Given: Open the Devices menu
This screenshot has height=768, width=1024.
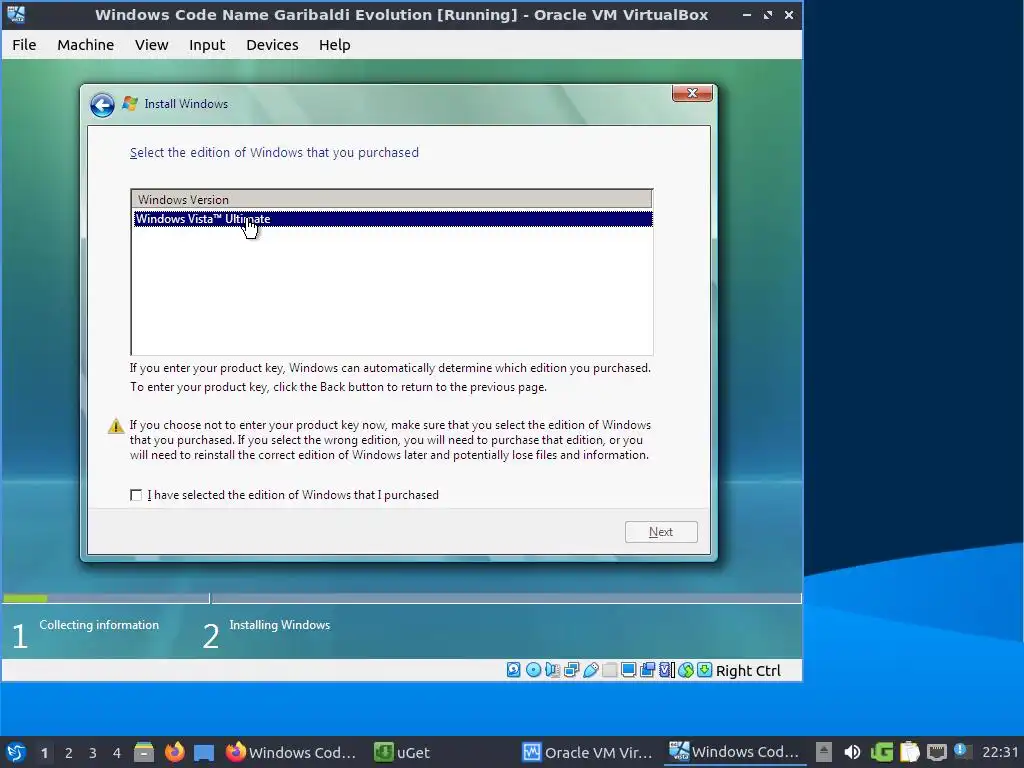Looking at the screenshot, I should coord(272,44).
